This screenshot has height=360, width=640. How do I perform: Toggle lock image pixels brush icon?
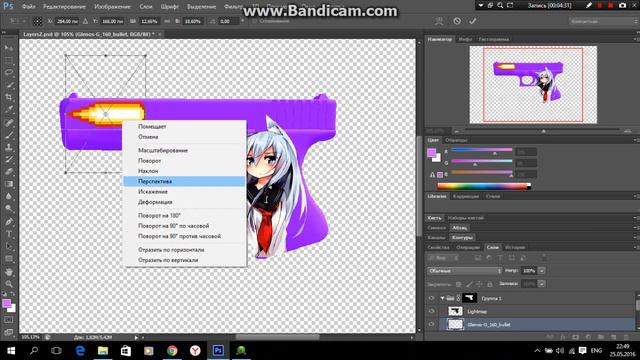click(x=469, y=284)
